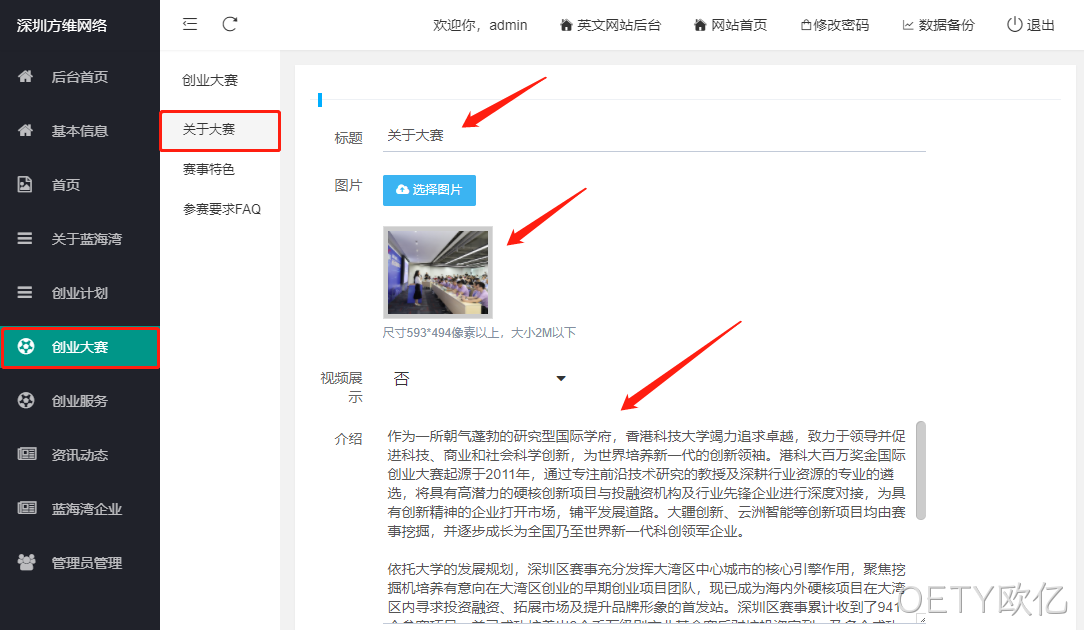Open 蓝海湾企业 menu in the sidebar
Screen dimensions: 1084x630
80,508
